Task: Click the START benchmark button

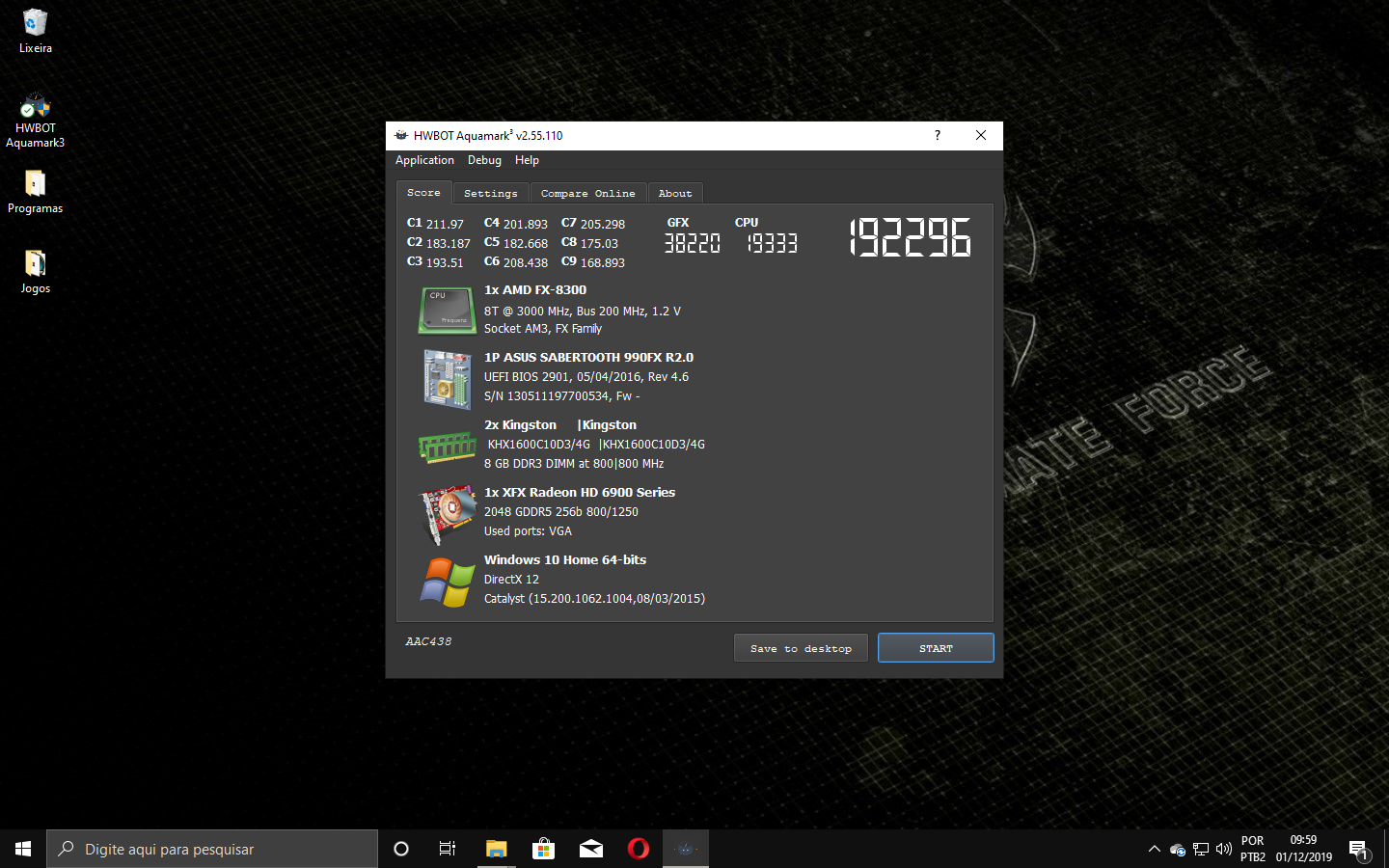Action: [x=936, y=648]
